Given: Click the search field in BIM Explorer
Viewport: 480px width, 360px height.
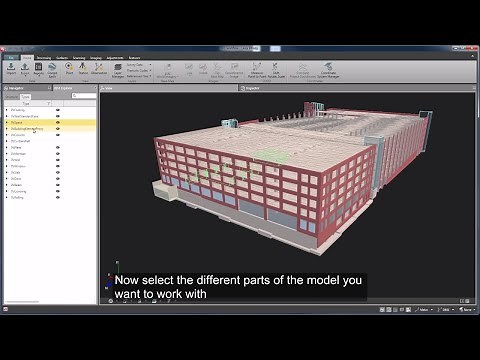Looking at the screenshot, I should [84, 96].
